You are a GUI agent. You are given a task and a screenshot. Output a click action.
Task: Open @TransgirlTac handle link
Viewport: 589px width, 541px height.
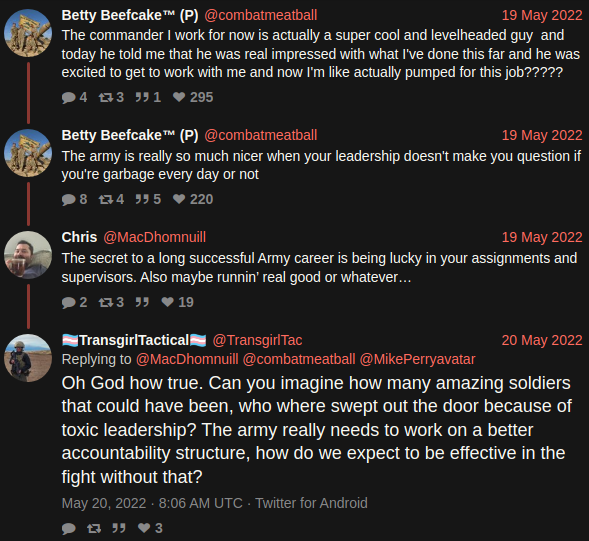point(257,340)
